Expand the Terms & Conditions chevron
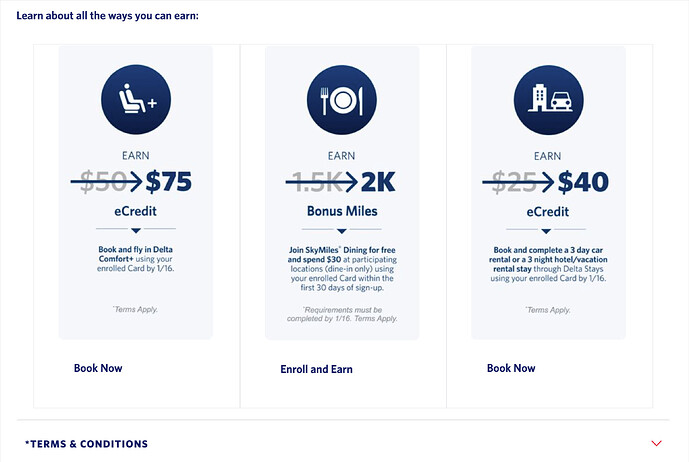Screen dimensions: 689x462 click(x=656, y=443)
